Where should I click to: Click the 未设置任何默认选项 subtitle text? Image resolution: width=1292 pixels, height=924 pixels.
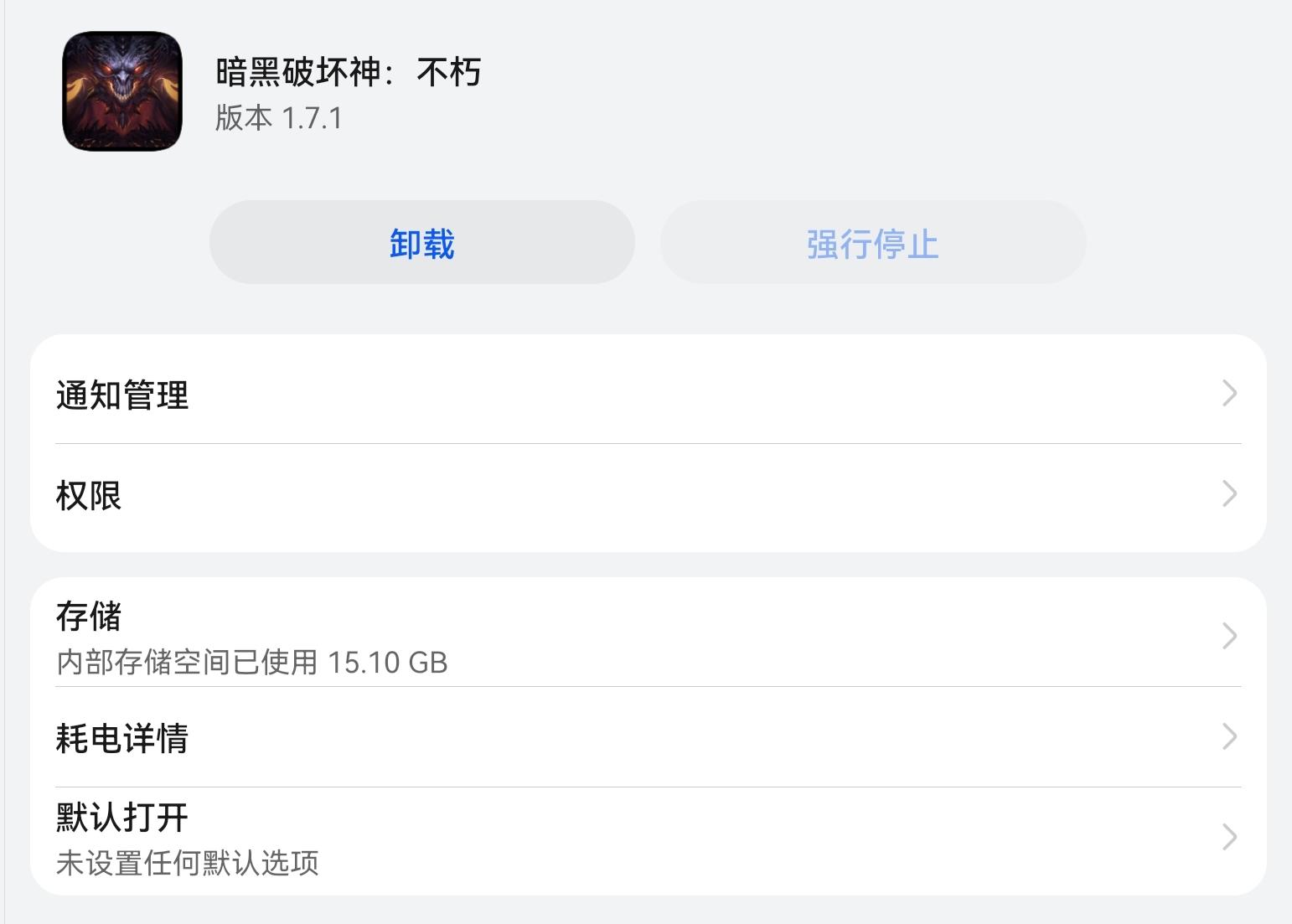(x=188, y=863)
